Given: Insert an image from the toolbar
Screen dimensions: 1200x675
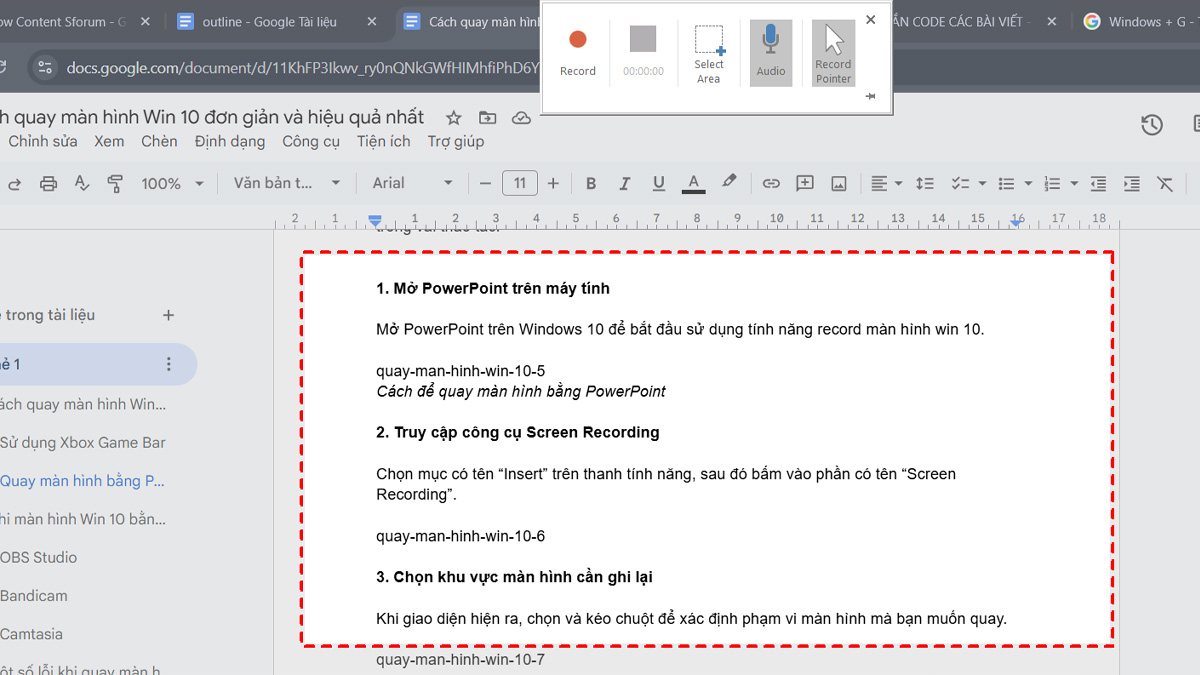Looking at the screenshot, I should tap(839, 183).
